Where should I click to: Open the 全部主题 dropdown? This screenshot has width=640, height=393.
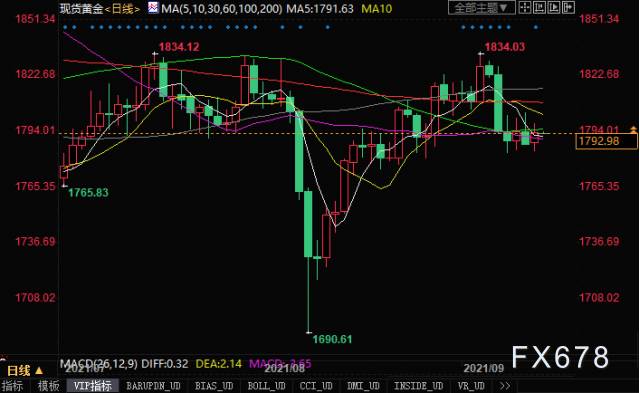(x=482, y=8)
